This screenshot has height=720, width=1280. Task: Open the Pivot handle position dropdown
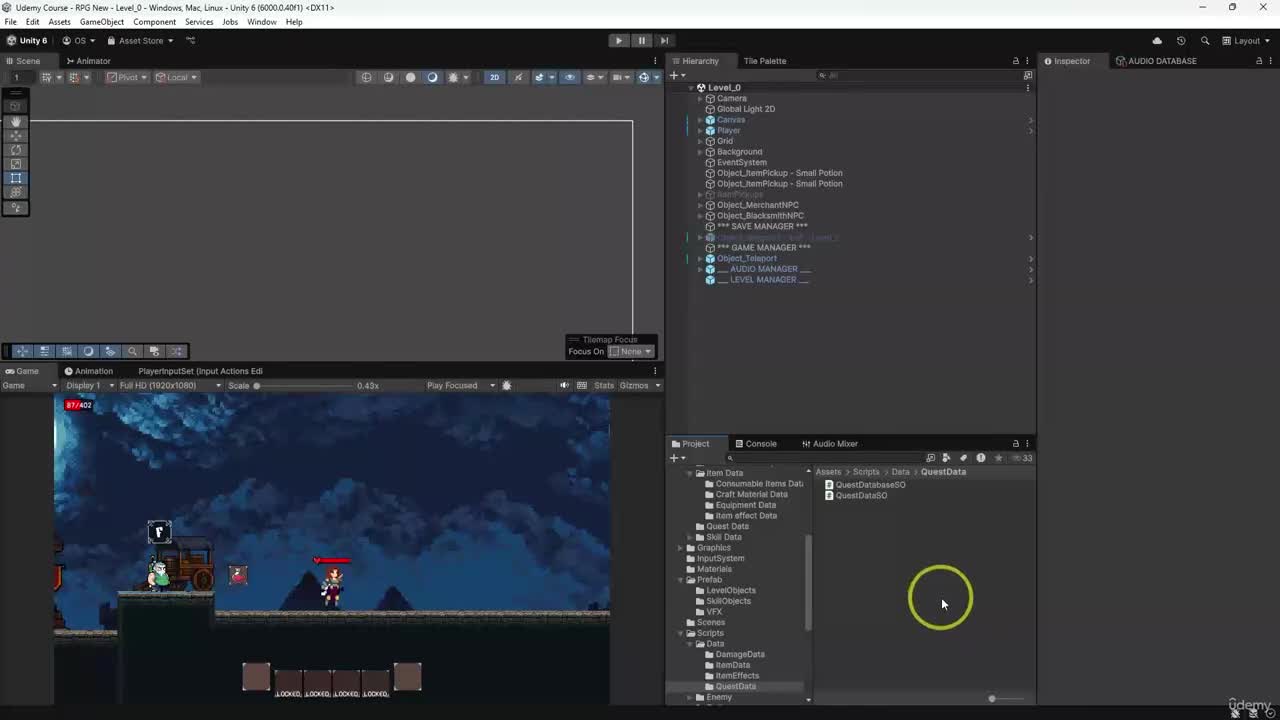click(127, 77)
